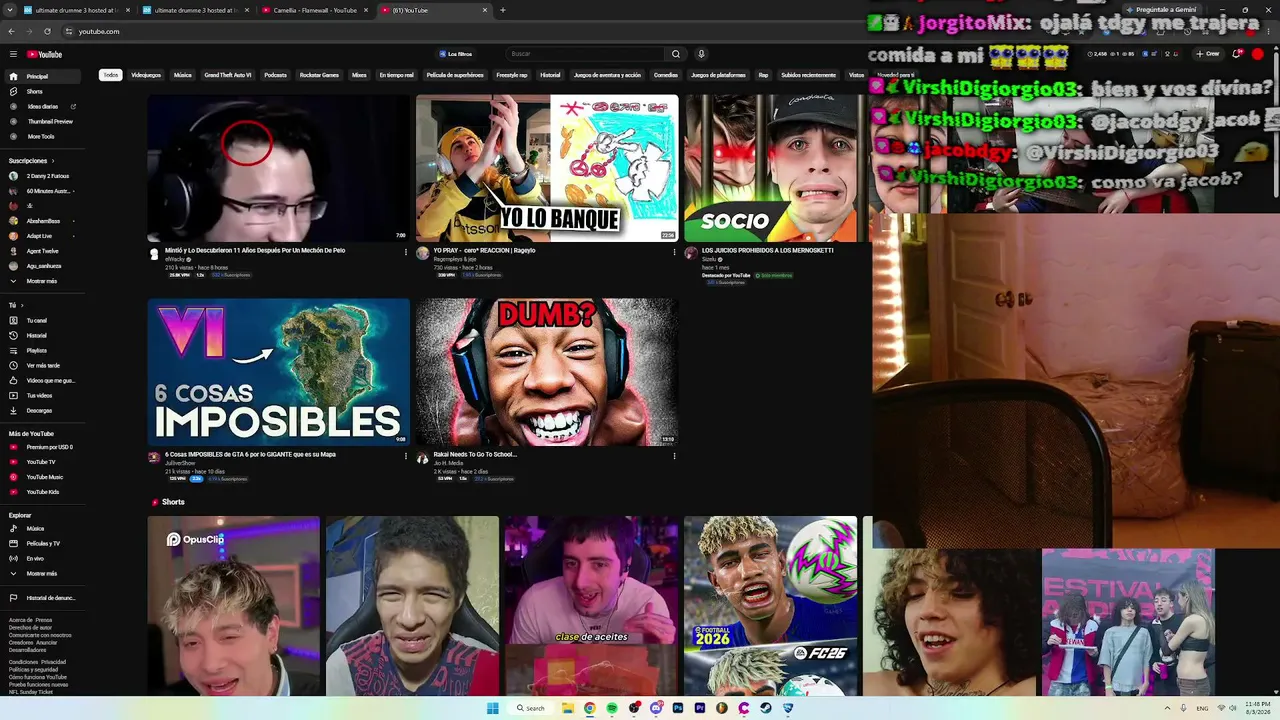Select the Podcasts filter chip

275,75
